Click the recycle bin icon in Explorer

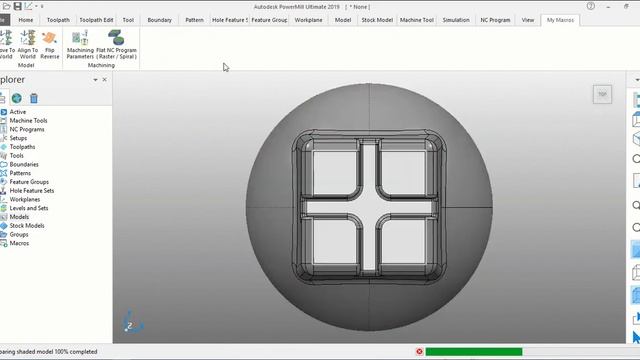click(x=34, y=98)
